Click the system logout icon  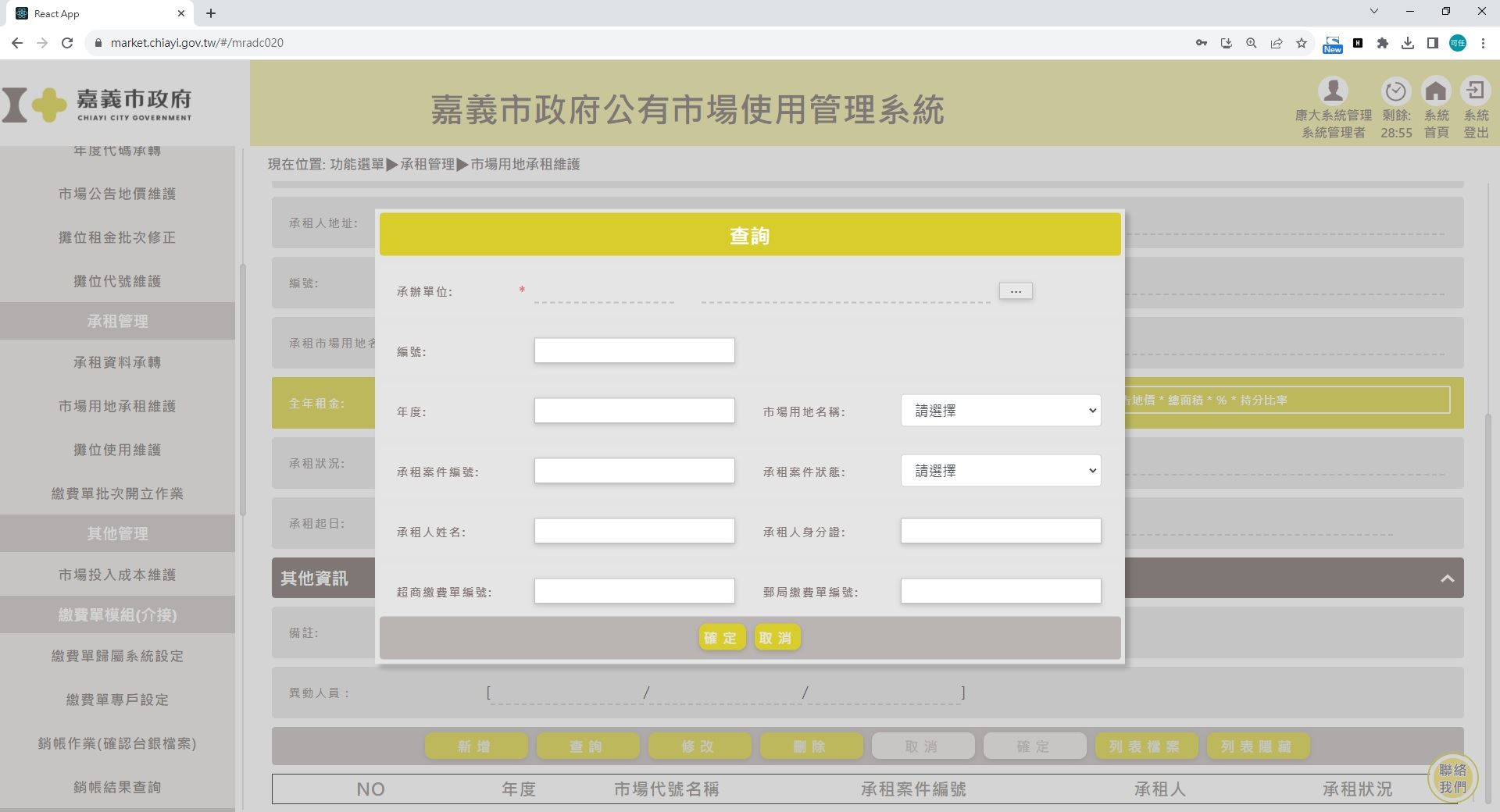click(x=1475, y=92)
